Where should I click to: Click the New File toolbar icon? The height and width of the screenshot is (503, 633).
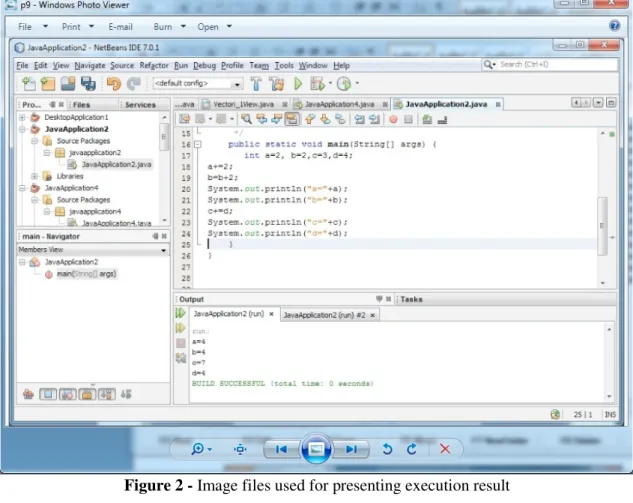(29, 84)
